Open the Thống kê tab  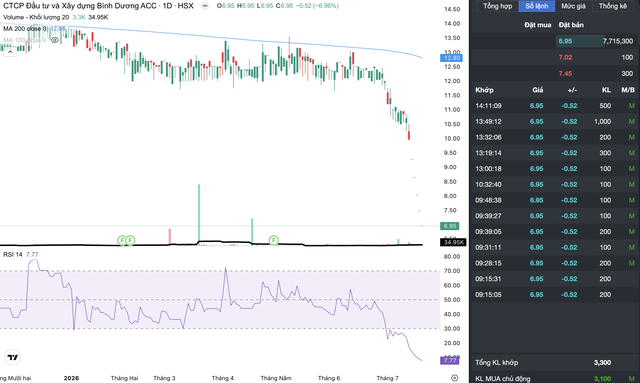tap(613, 6)
